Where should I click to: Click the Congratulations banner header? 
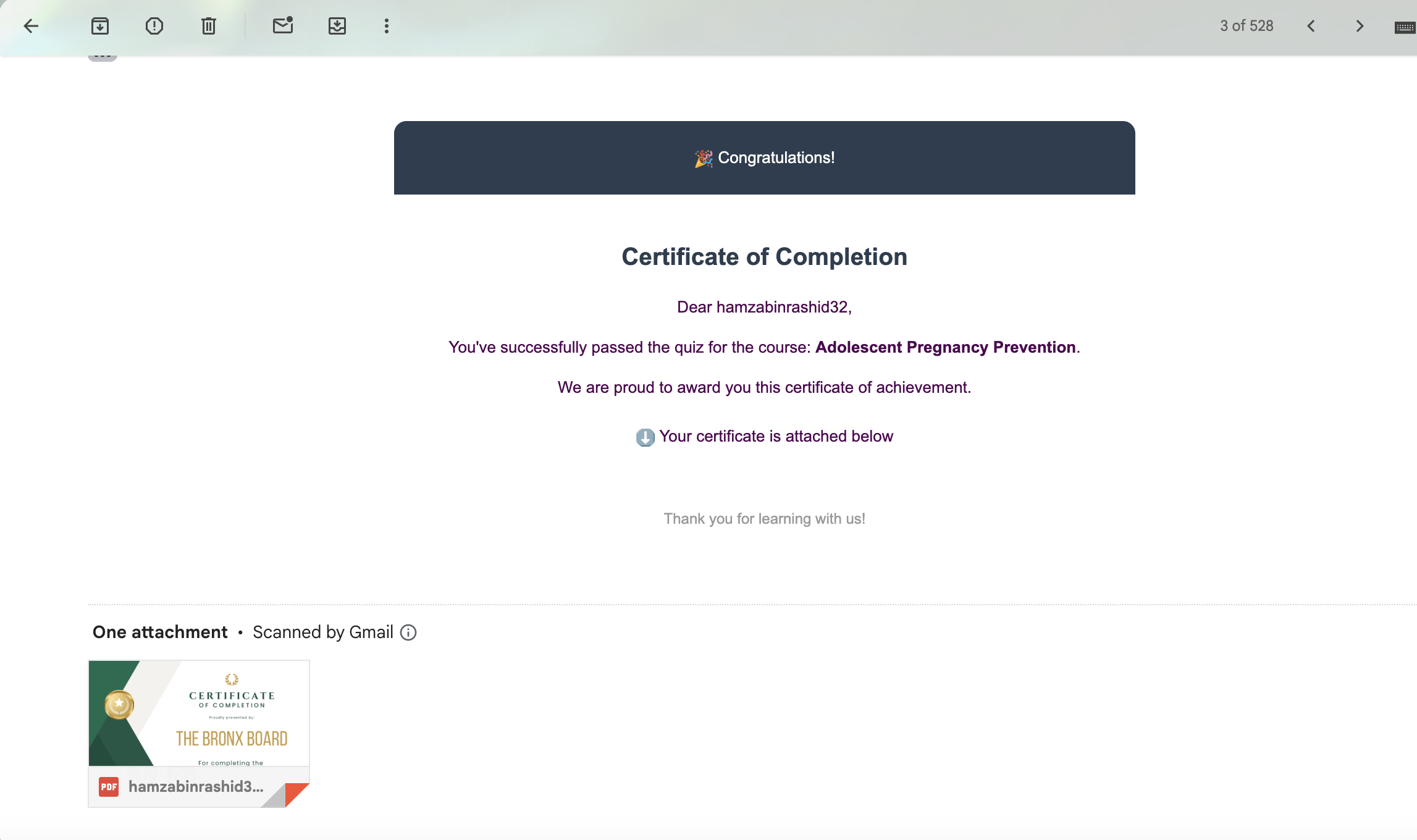pos(764,158)
